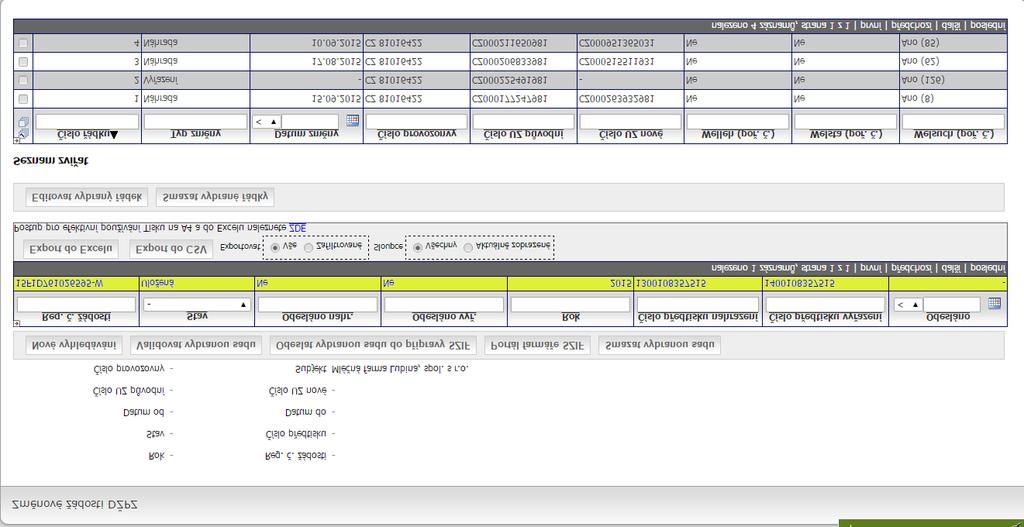Sort by Odesláno vyř. column header
The image size is (1024, 527).
pos(444,317)
